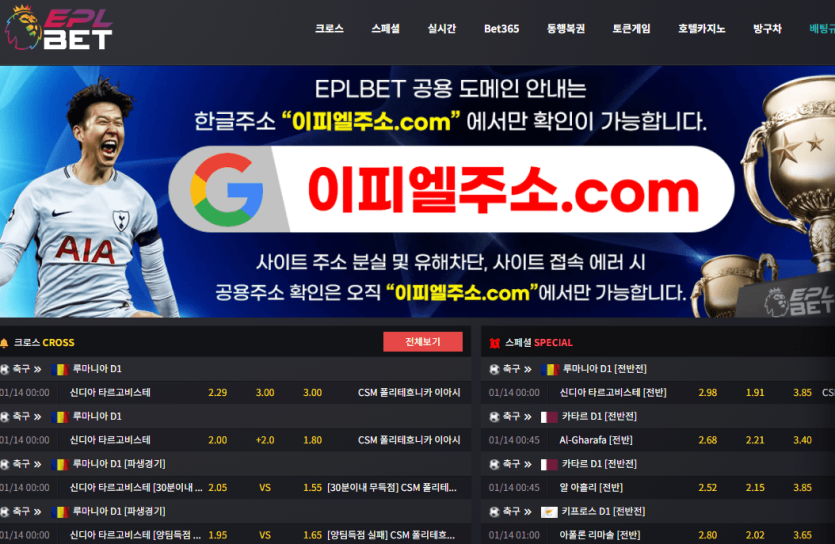Click team name Al-Gharafa [전반]
This screenshot has height=544, width=835.
pyautogui.click(x=596, y=440)
